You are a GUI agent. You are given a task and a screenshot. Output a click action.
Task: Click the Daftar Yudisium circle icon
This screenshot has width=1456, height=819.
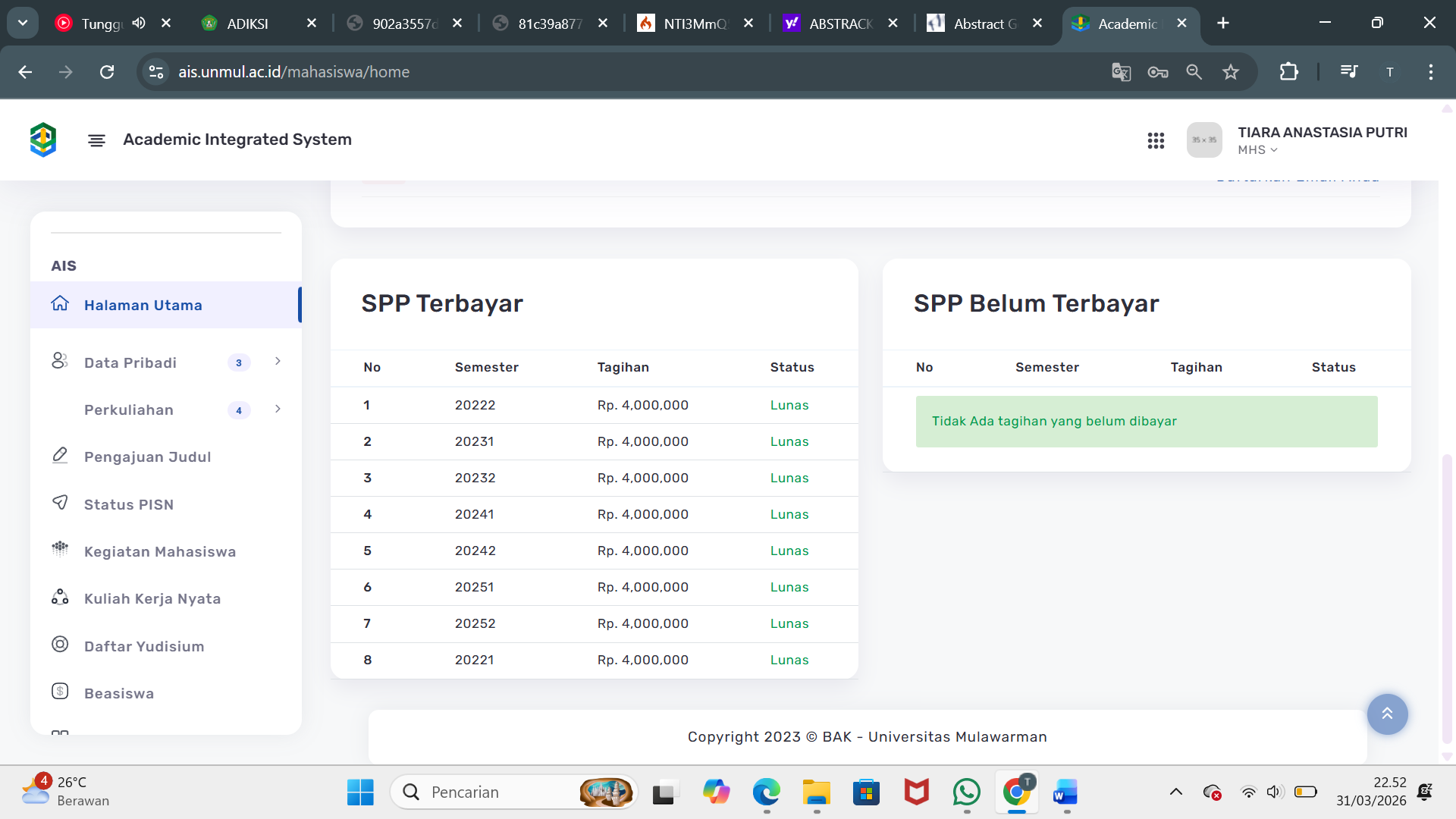point(60,645)
